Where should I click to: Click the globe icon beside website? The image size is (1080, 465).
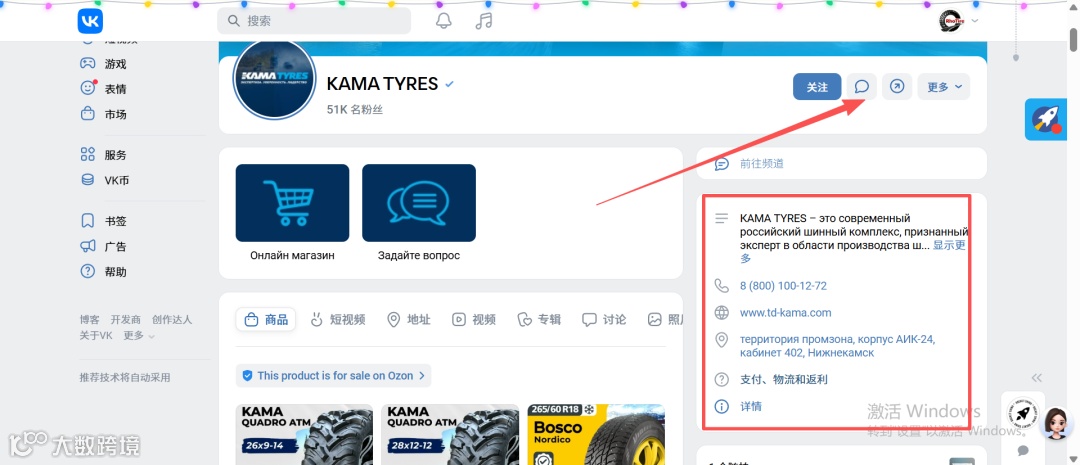coord(721,313)
